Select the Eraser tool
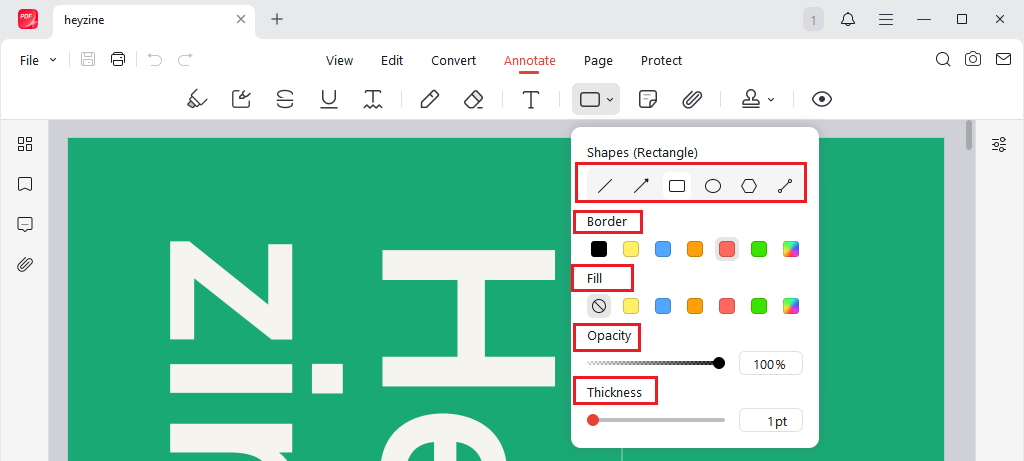 473,99
